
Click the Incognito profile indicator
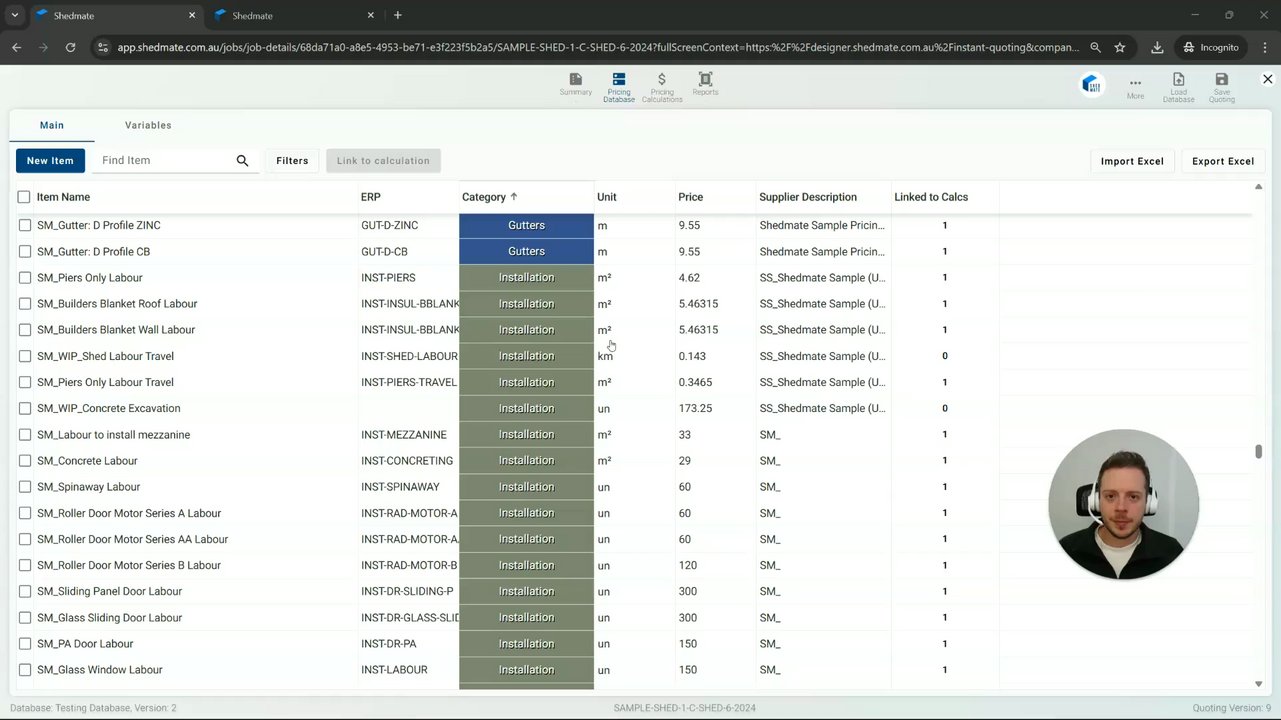pos(1210,47)
